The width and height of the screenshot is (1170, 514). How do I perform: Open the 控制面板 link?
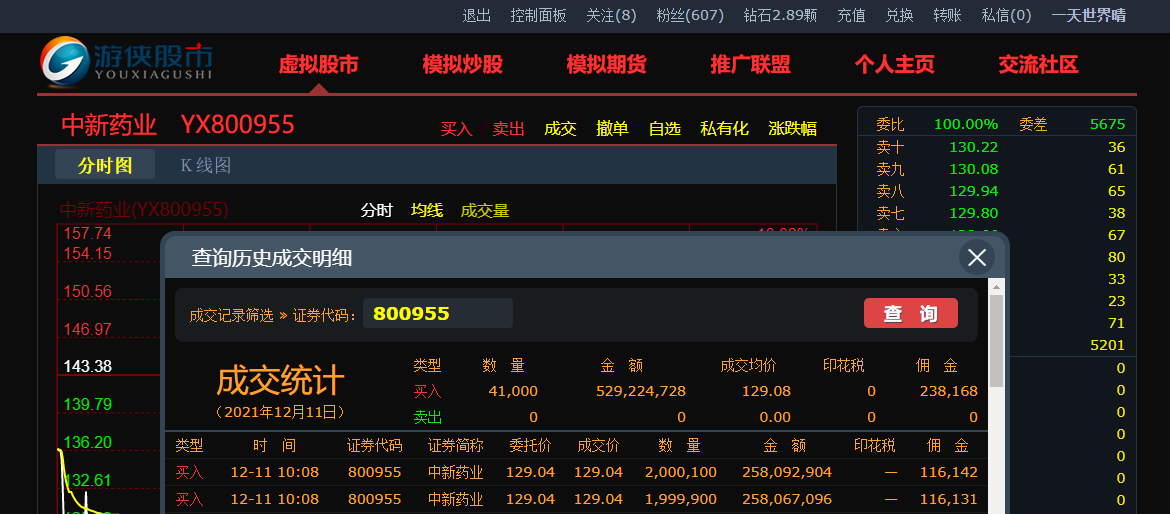pos(539,15)
